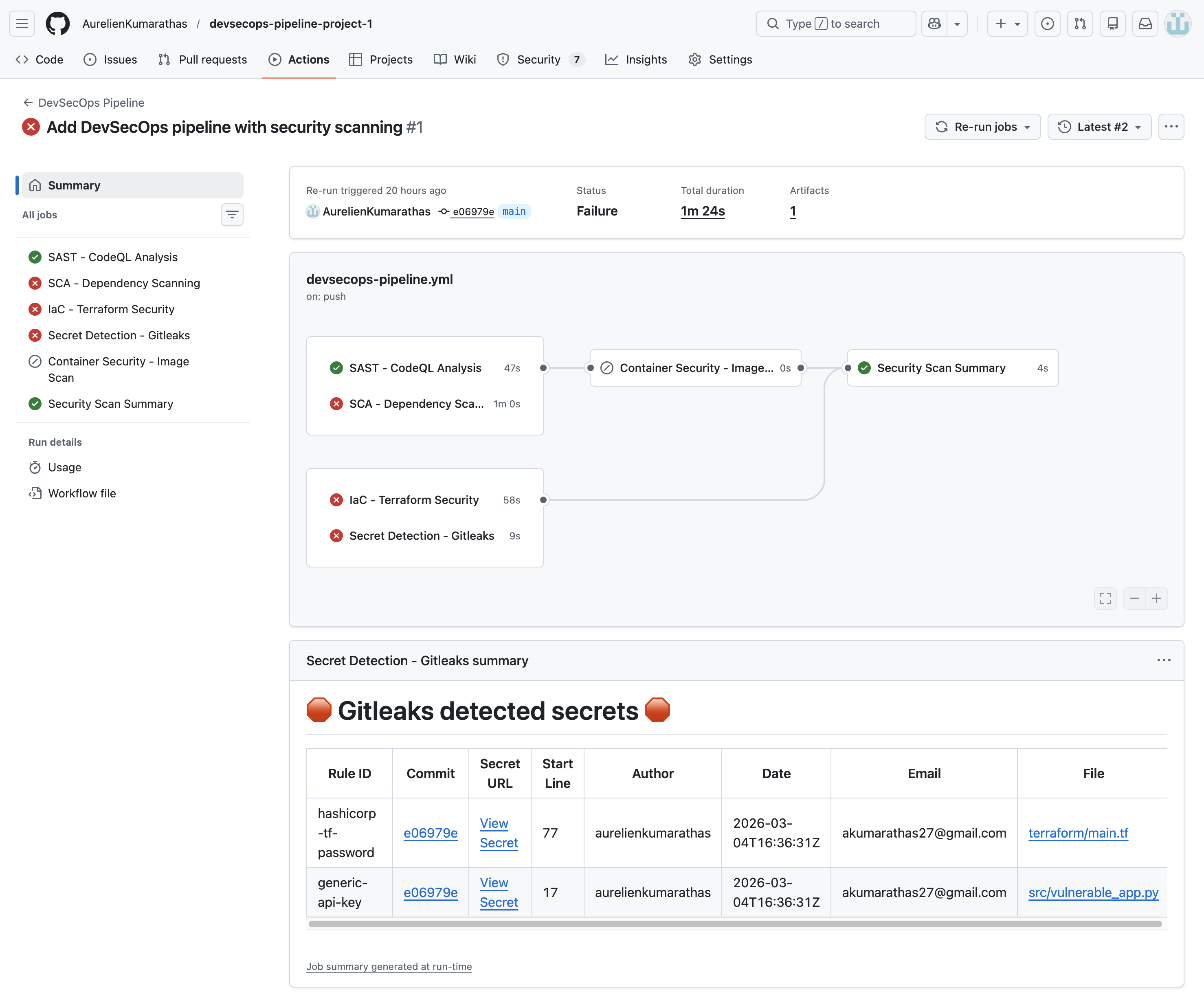Zoom out the workflow graph with minus control
The image size is (1204, 994).
1135,598
